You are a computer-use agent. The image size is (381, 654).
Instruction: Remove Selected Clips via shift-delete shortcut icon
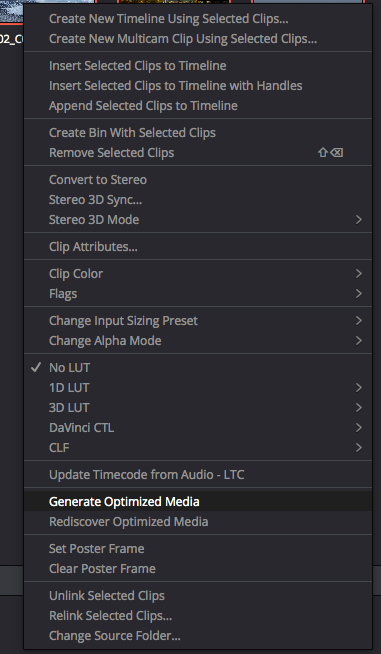point(331,153)
